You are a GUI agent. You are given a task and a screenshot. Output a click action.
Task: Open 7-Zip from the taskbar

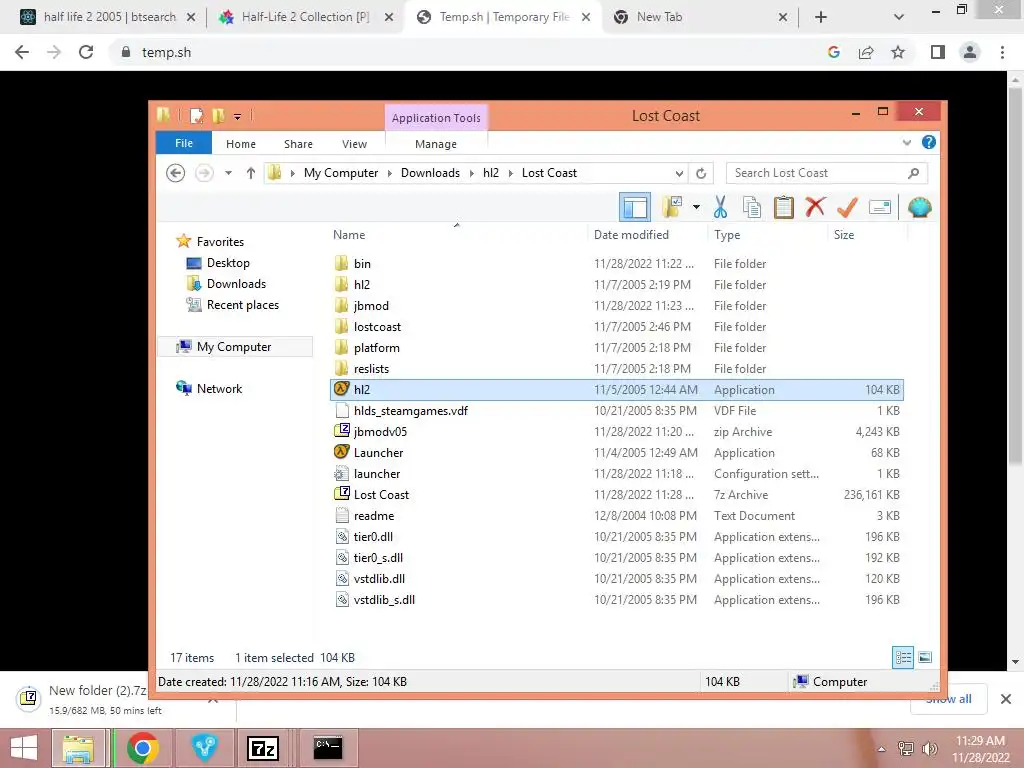pos(263,748)
